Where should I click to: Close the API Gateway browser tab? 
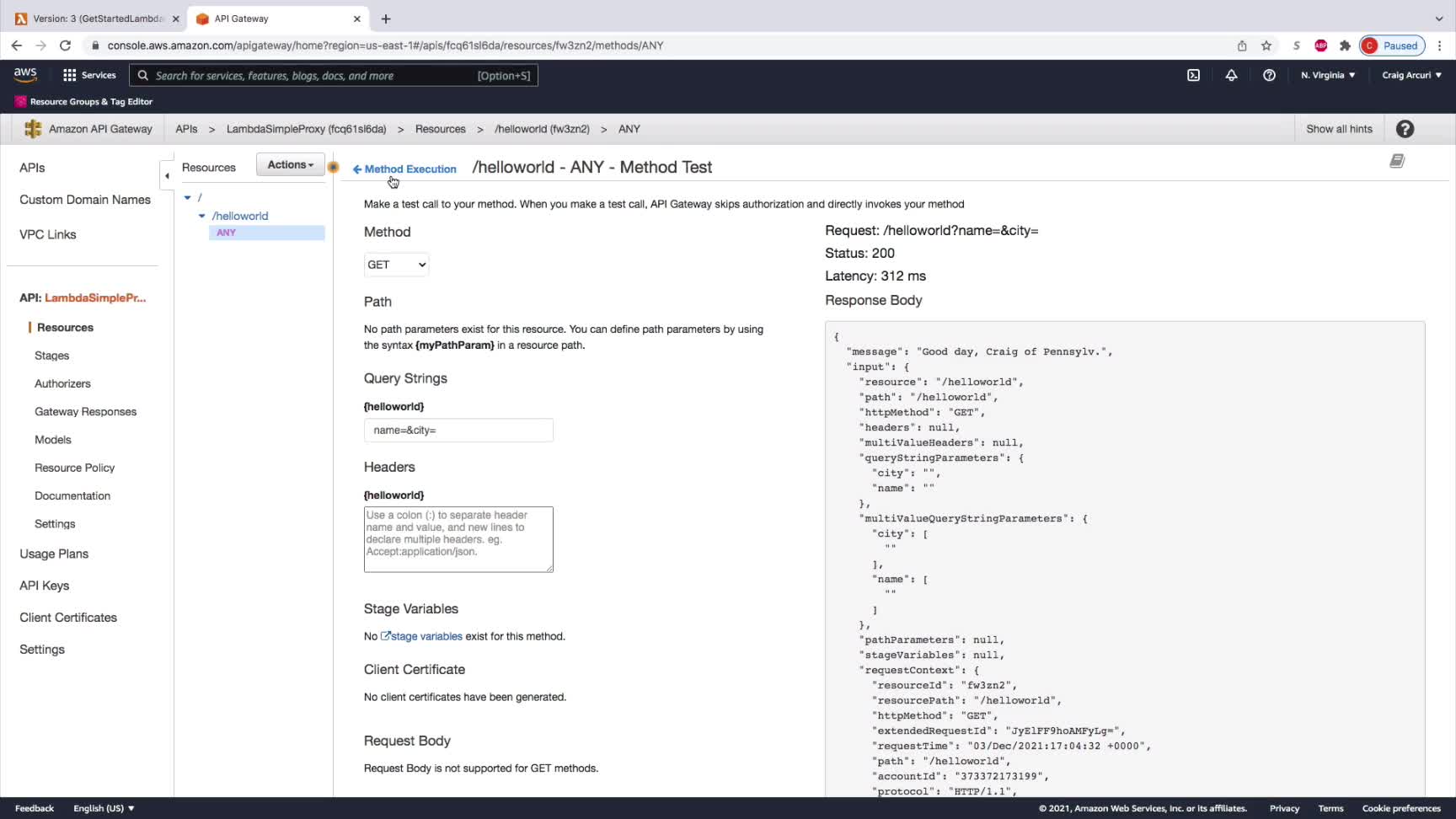coord(357,19)
